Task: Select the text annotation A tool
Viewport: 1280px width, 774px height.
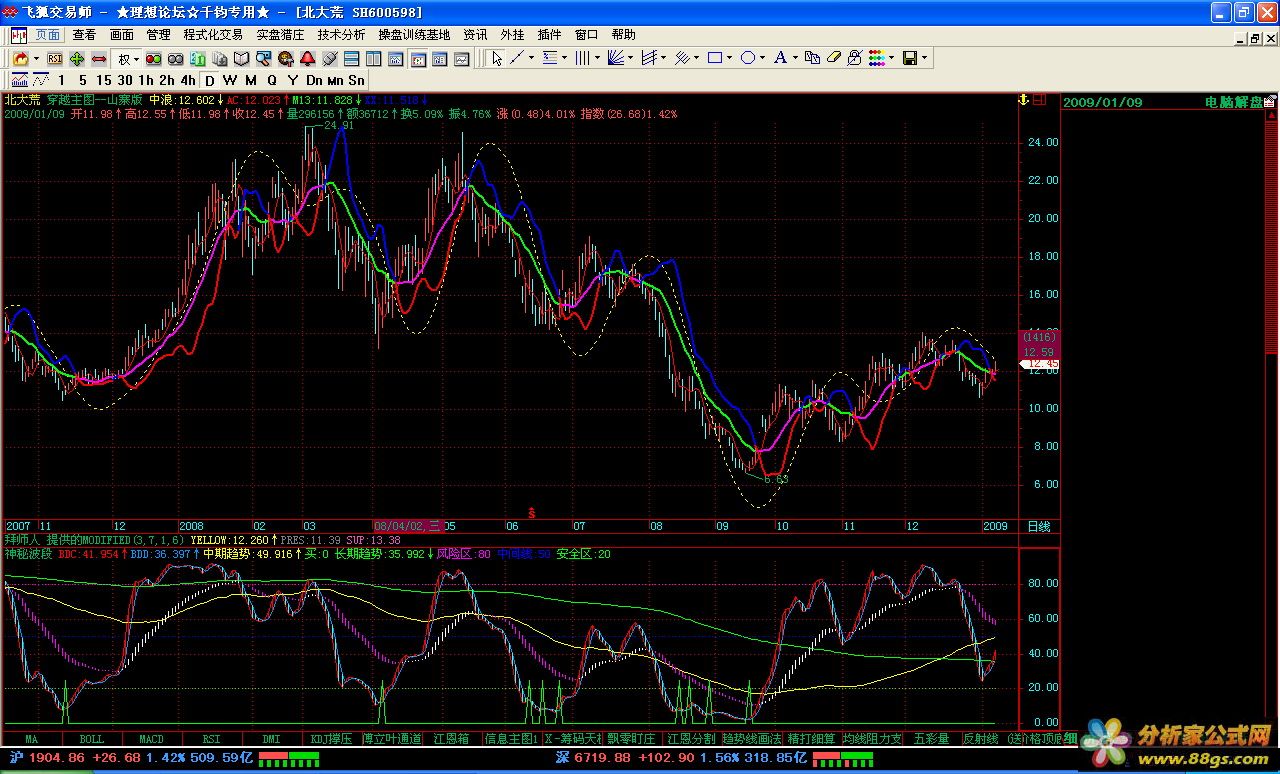Action: click(781, 58)
